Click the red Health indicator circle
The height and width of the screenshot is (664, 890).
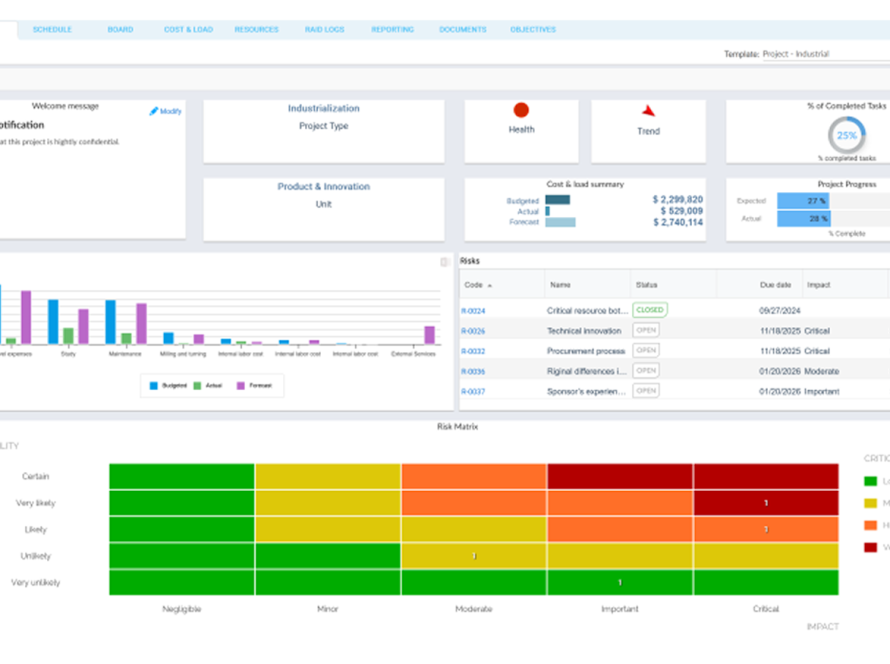tap(521, 110)
